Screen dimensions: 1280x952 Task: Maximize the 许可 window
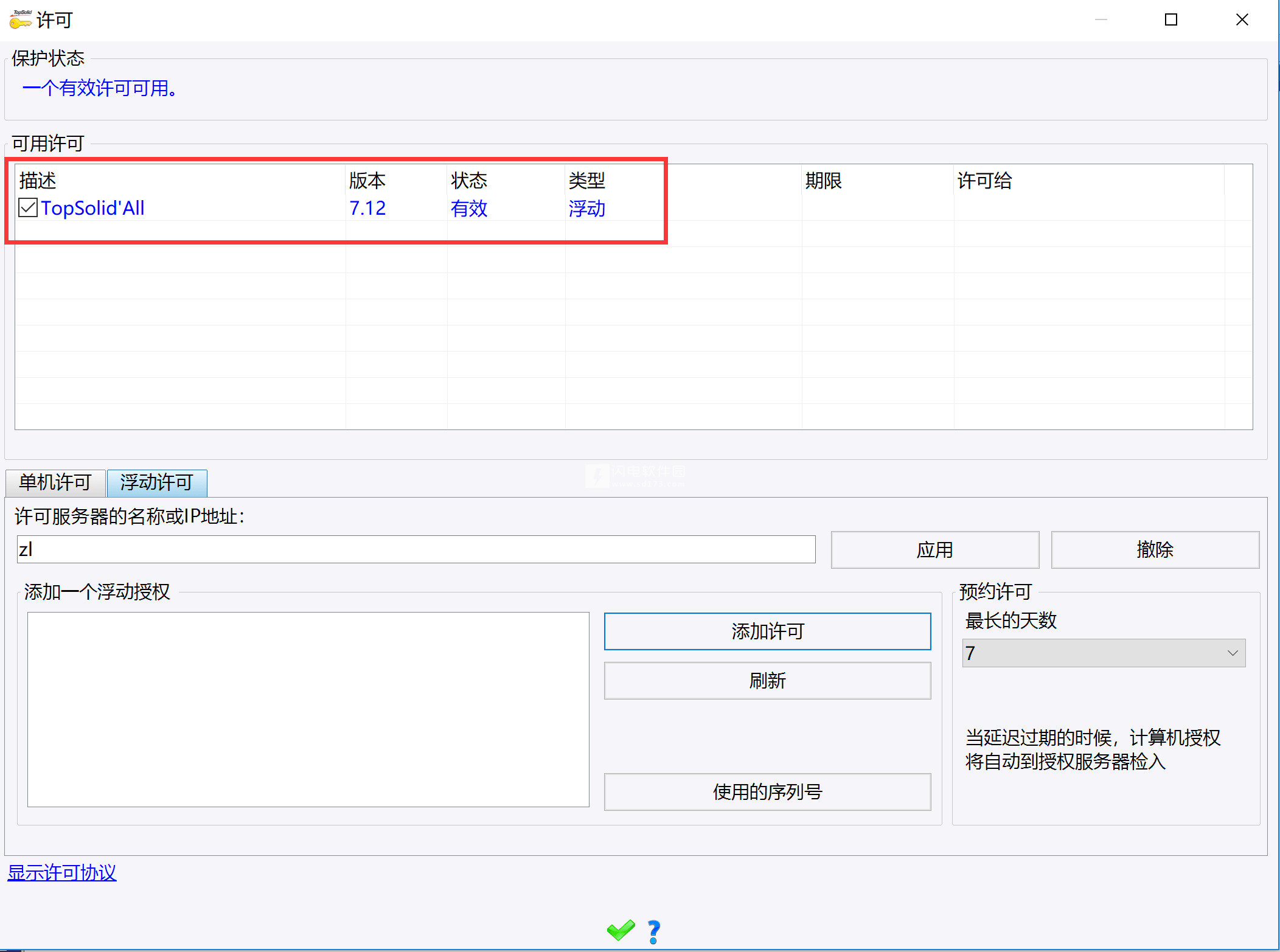[x=1170, y=19]
